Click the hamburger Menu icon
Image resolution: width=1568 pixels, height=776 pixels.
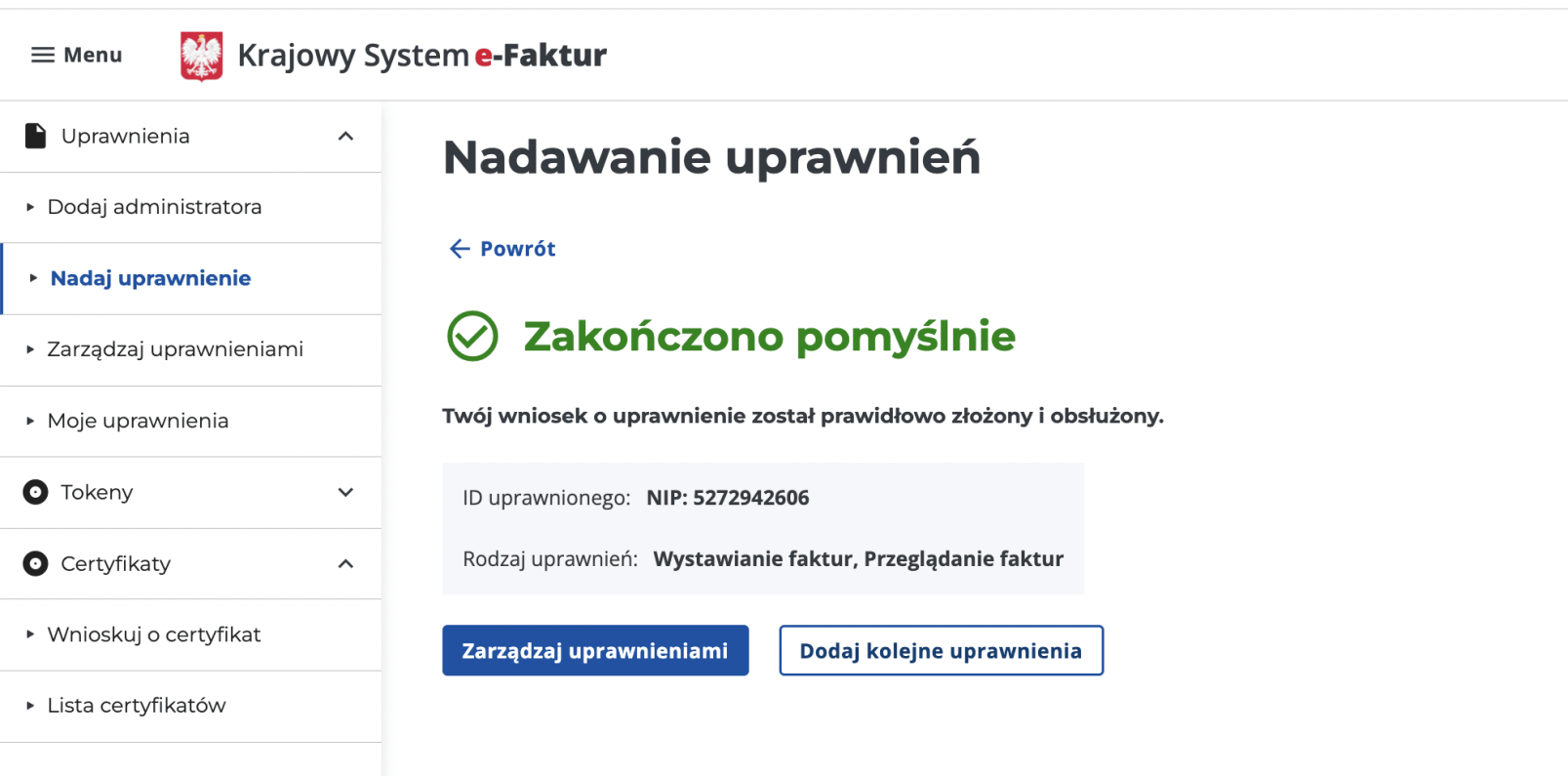pyautogui.click(x=43, y=55)
